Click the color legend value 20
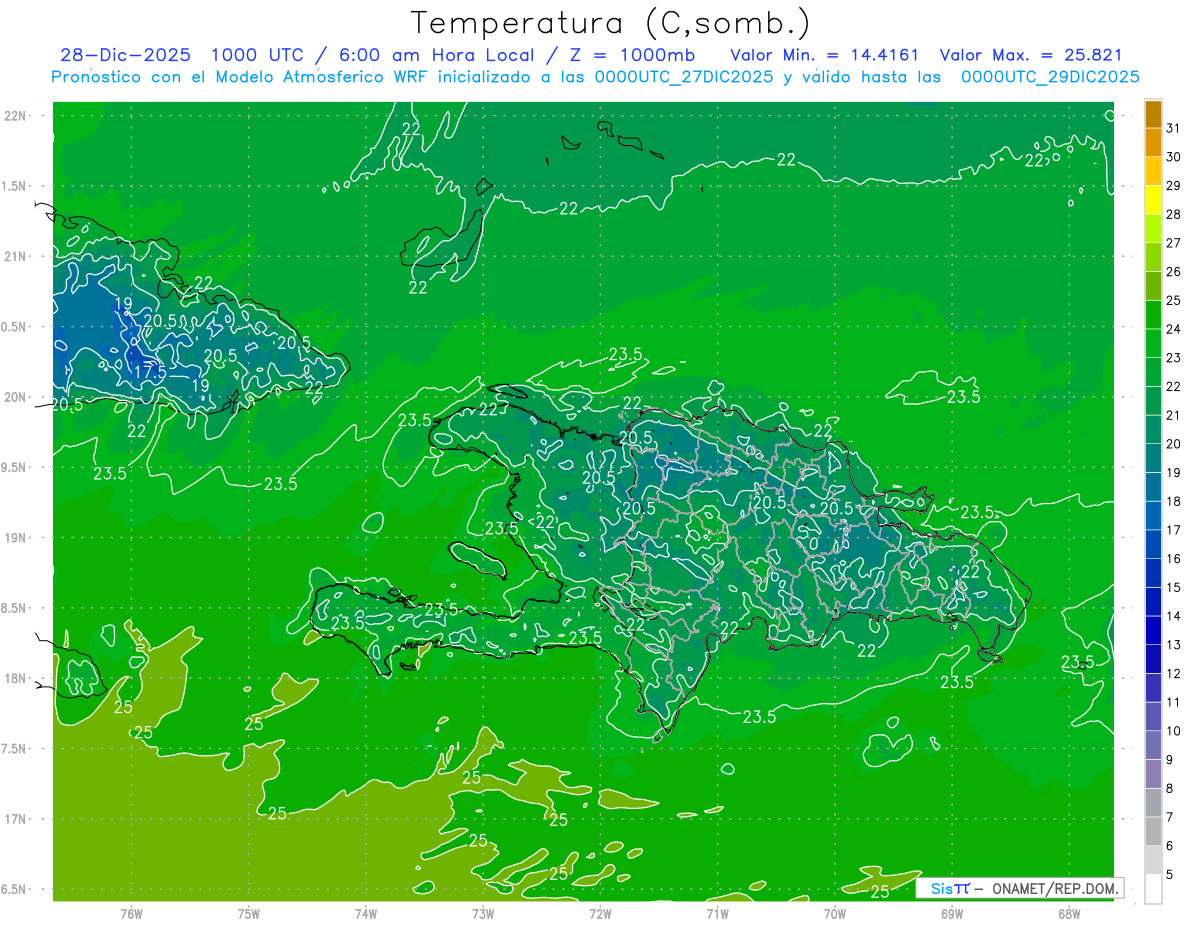This screenshot has height=927, width=1200. 1174,444
